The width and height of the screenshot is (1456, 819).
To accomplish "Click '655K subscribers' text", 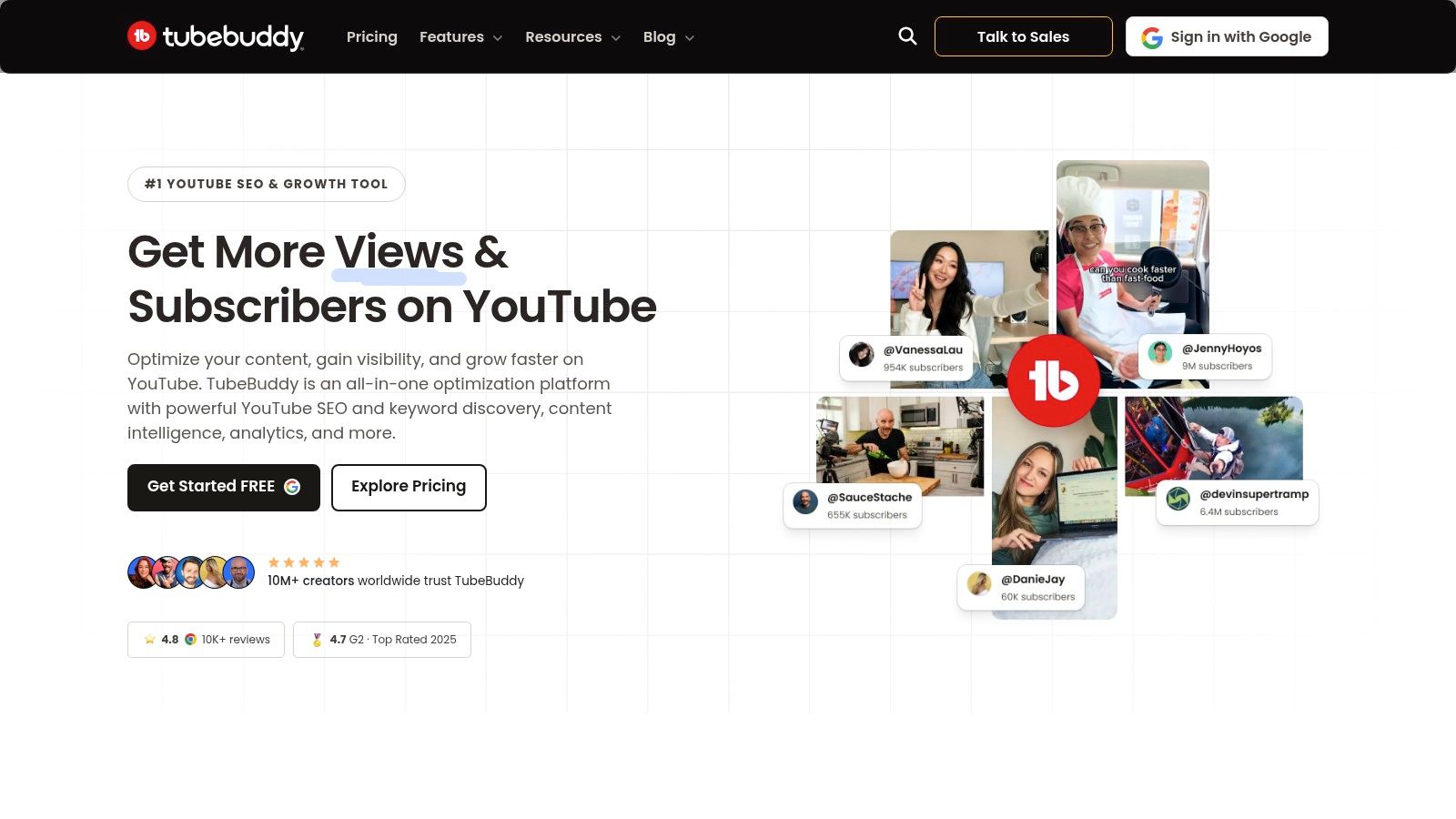I will tap(867, 515).
